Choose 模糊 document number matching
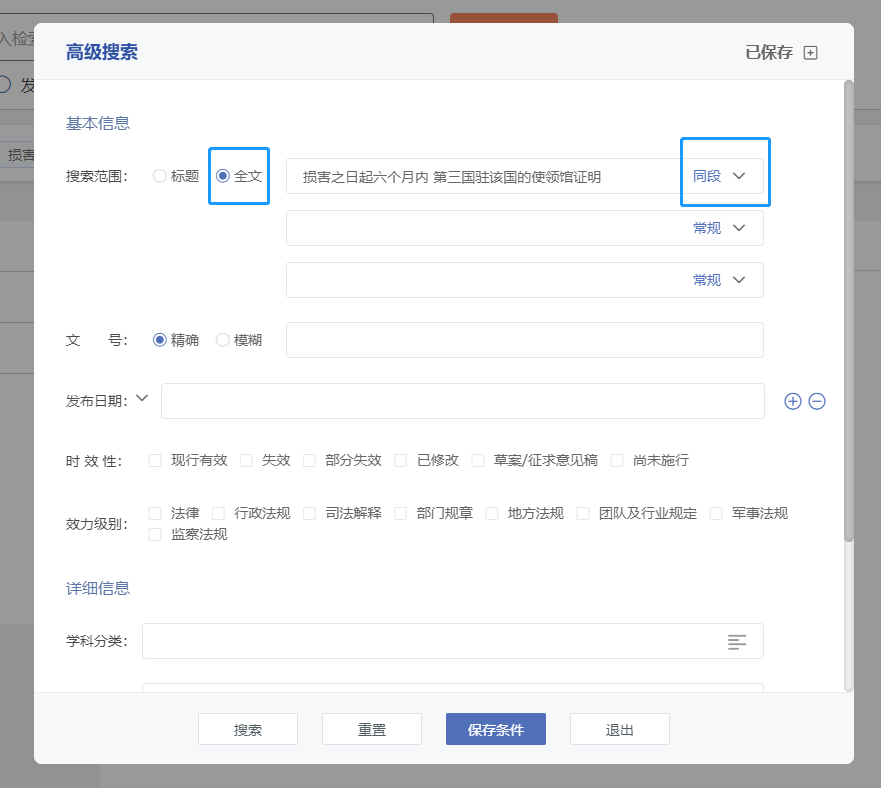Image resolution: width=881 pixels, height=788 pixels. pyautogui.click(x=223, y=340)
